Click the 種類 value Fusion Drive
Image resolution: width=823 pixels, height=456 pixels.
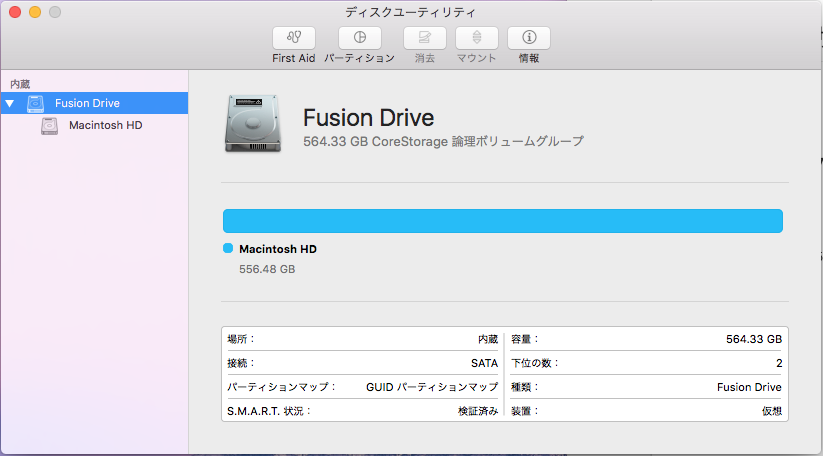[x=749, y=387]
